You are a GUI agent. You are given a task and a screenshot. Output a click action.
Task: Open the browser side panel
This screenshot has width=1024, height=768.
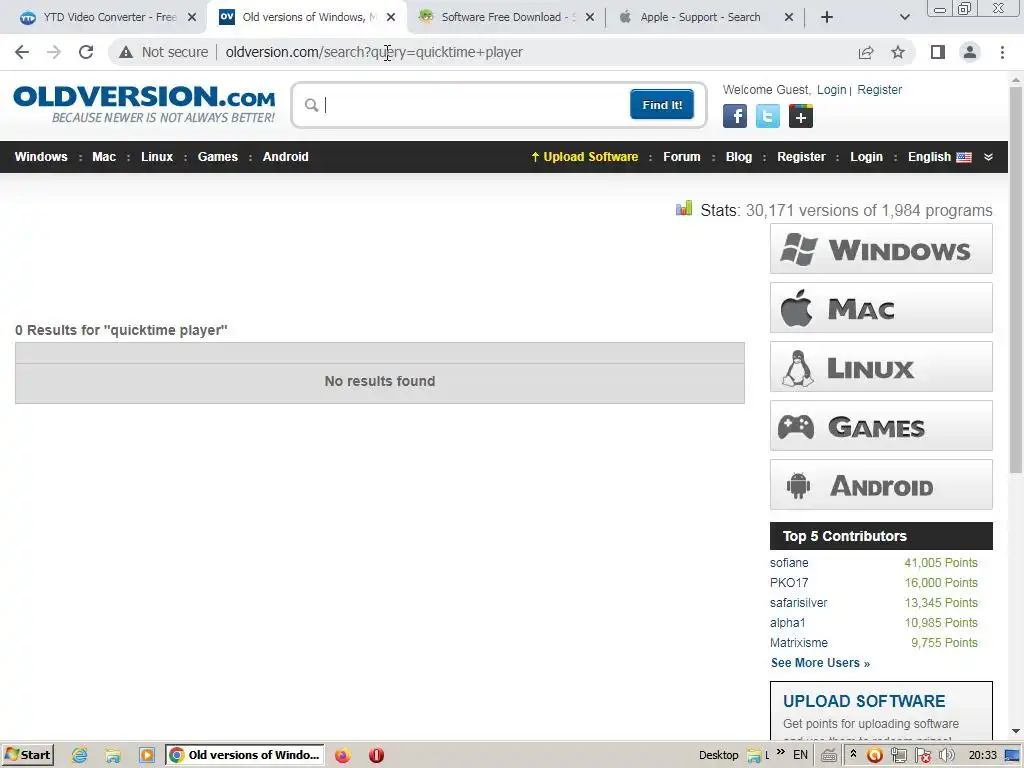[x=938, y=52]
